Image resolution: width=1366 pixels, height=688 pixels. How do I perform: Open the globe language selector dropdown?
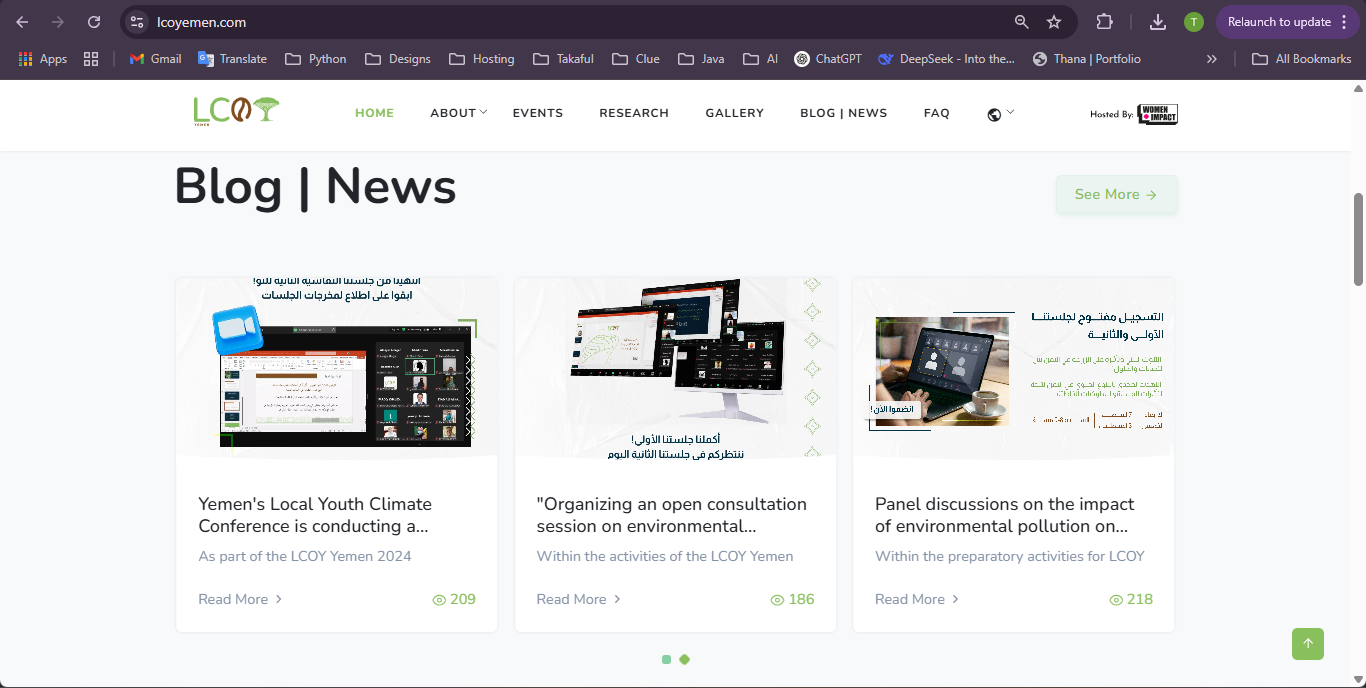[1000, 114]
